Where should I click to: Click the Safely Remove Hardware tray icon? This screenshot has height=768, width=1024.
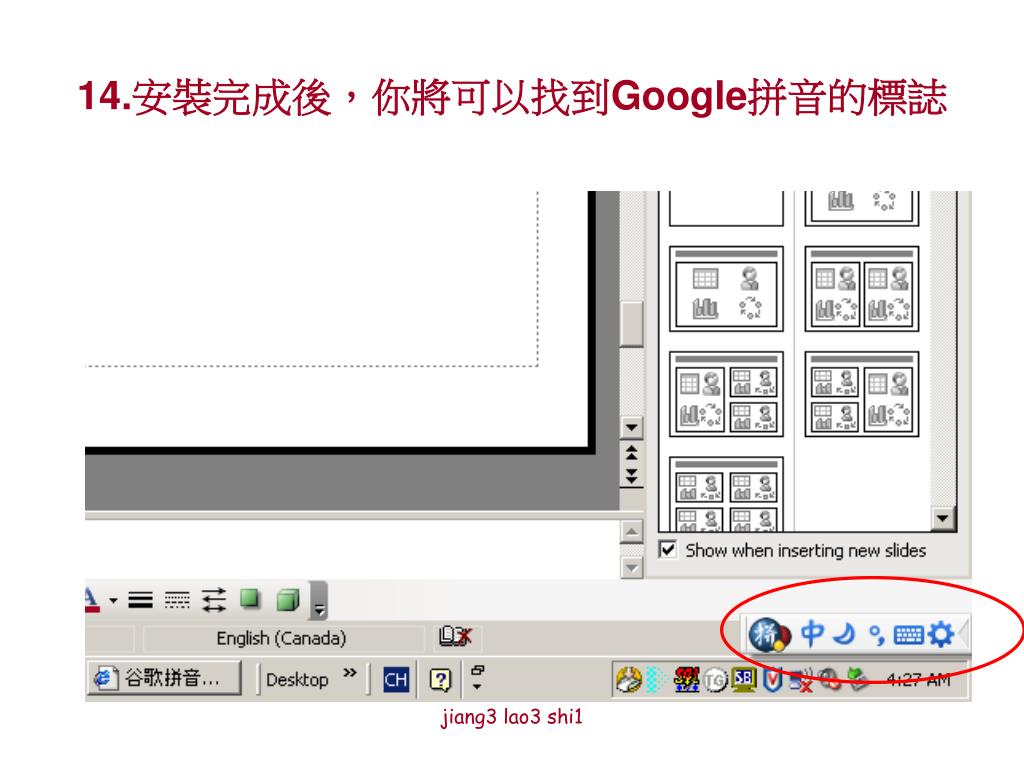[857, 680]
